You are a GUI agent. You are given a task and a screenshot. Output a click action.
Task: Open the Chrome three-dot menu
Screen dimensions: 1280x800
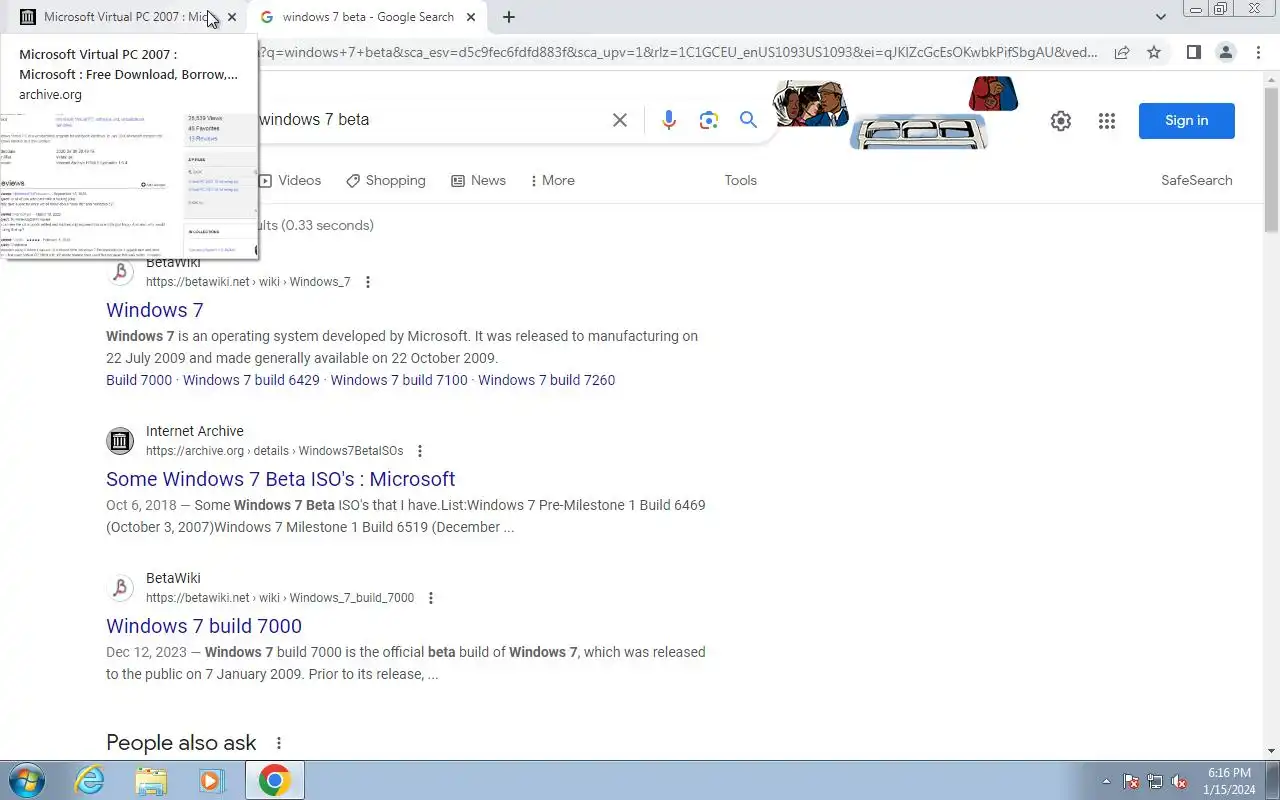point(1258,52)
